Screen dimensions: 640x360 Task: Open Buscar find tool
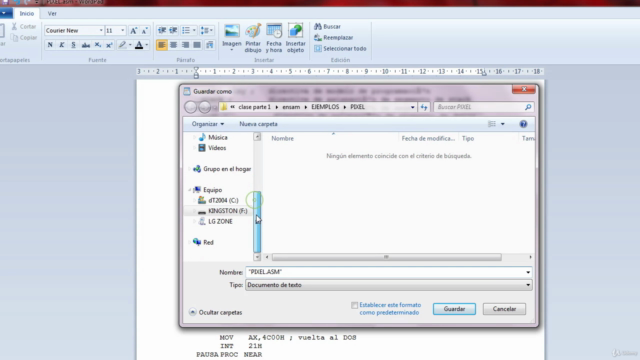click(x=327, y=27)
